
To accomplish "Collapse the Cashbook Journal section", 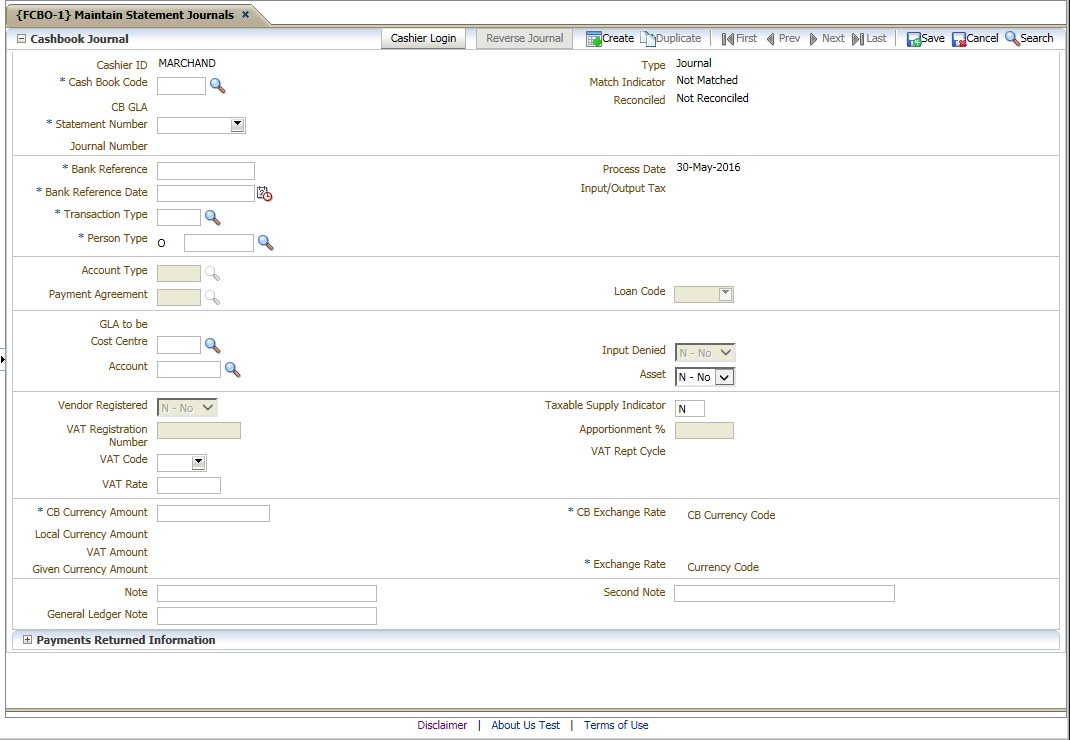I will pyautogui.click(x=21, y=39).
